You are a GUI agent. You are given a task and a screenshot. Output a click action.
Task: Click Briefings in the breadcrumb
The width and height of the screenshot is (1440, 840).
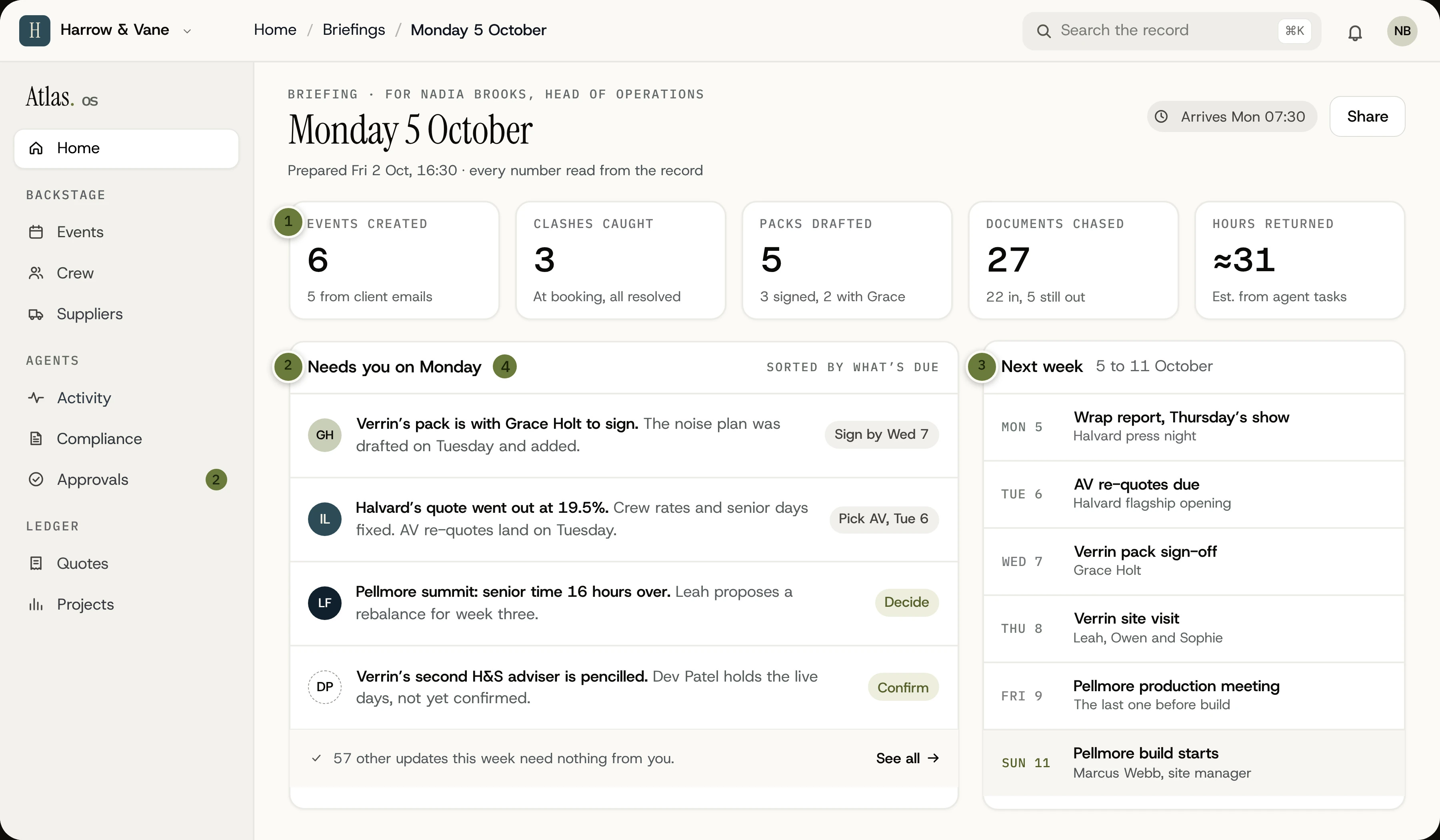click(354, 30)
